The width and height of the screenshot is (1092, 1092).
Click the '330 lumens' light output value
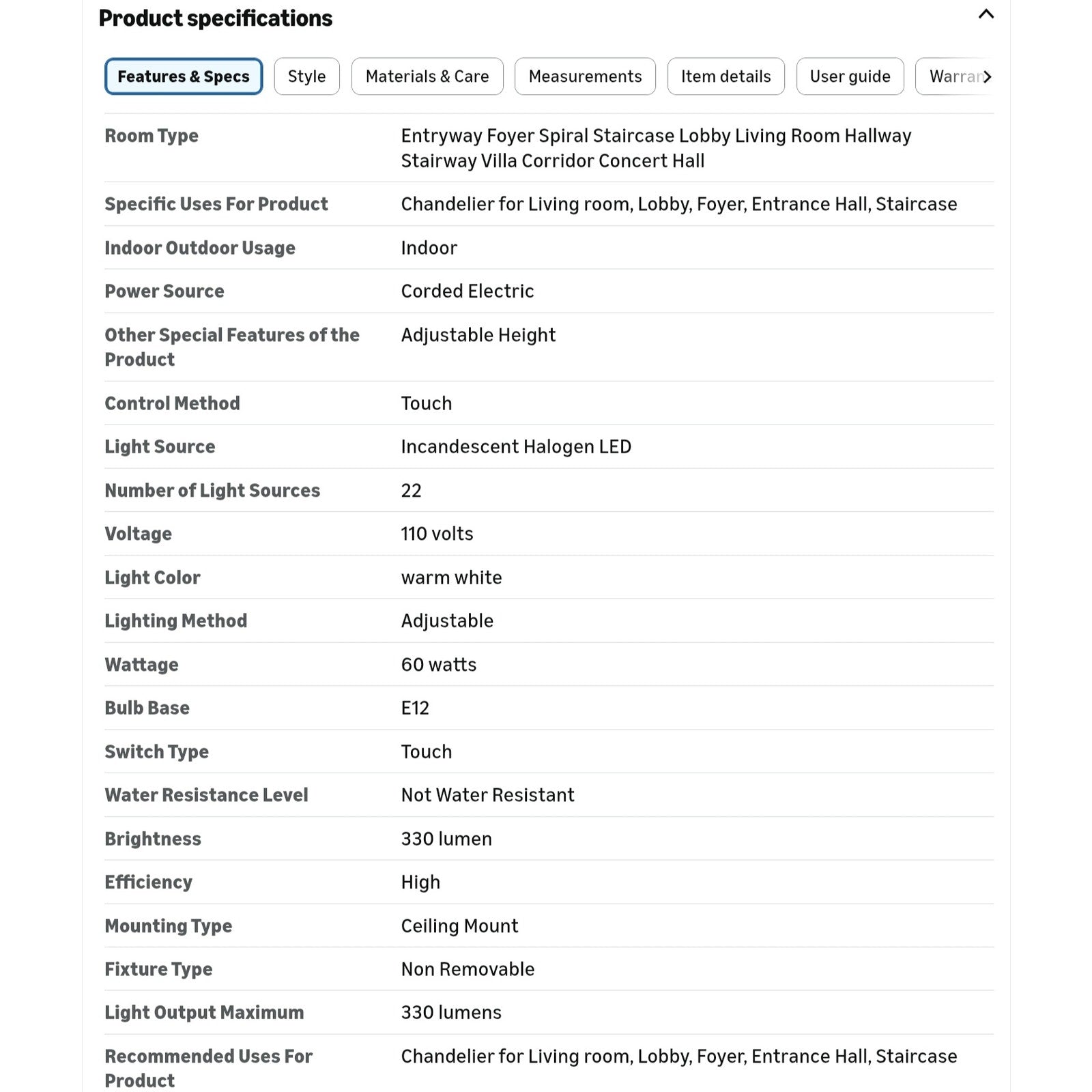point(451,1013)
